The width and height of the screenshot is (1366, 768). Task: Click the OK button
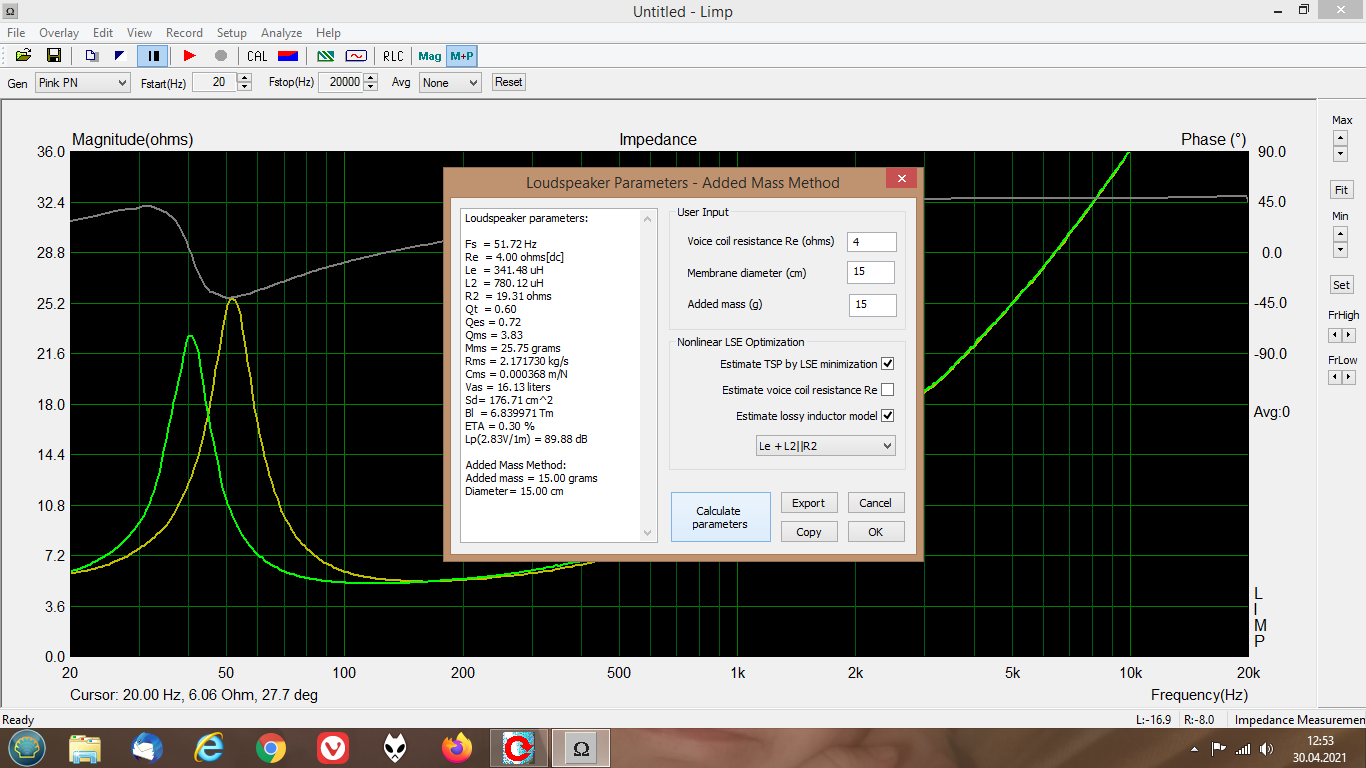876,532
